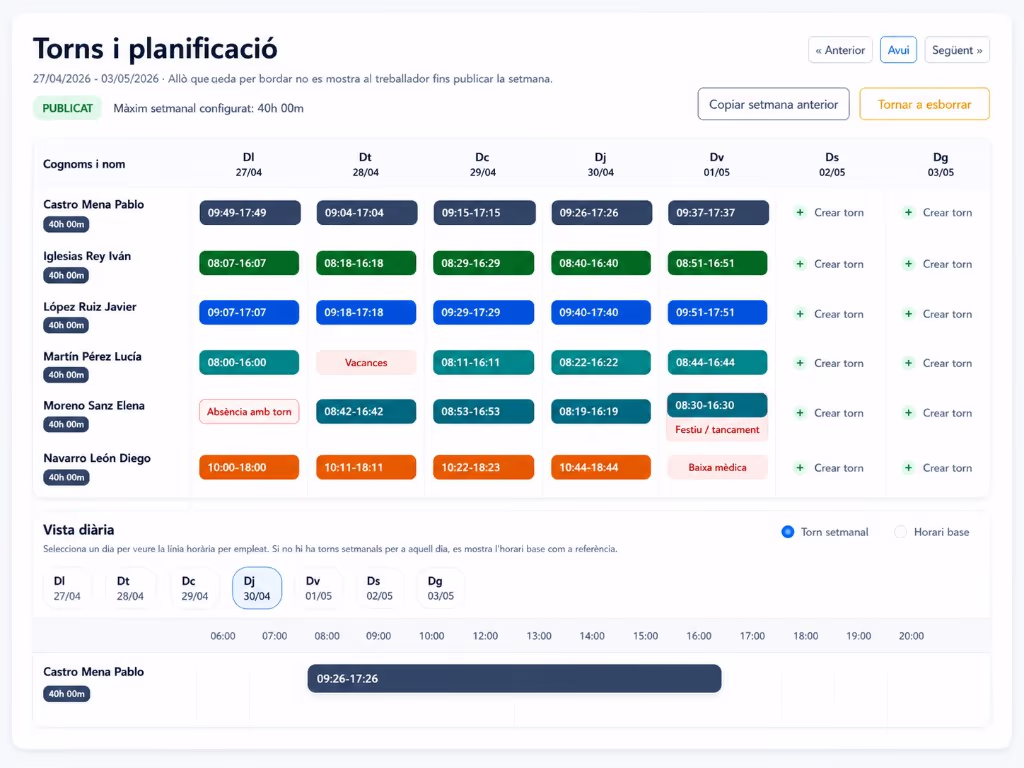The image size is (1024, 768).
Task: Select the Torn setmanal radio option
Action: pos(788,532)
